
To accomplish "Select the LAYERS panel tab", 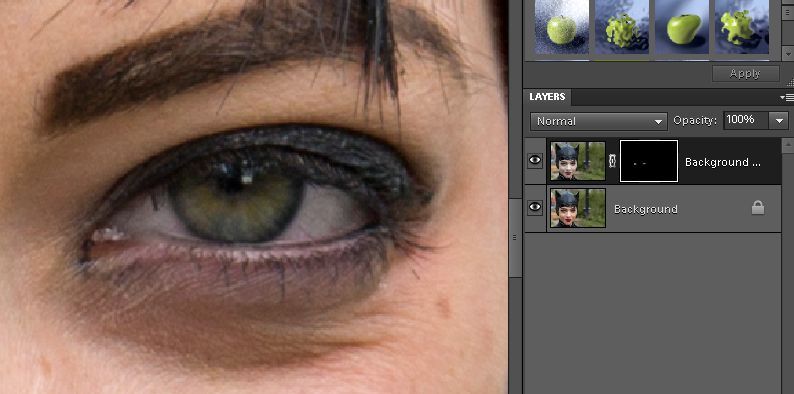I will tap(547, 97).
